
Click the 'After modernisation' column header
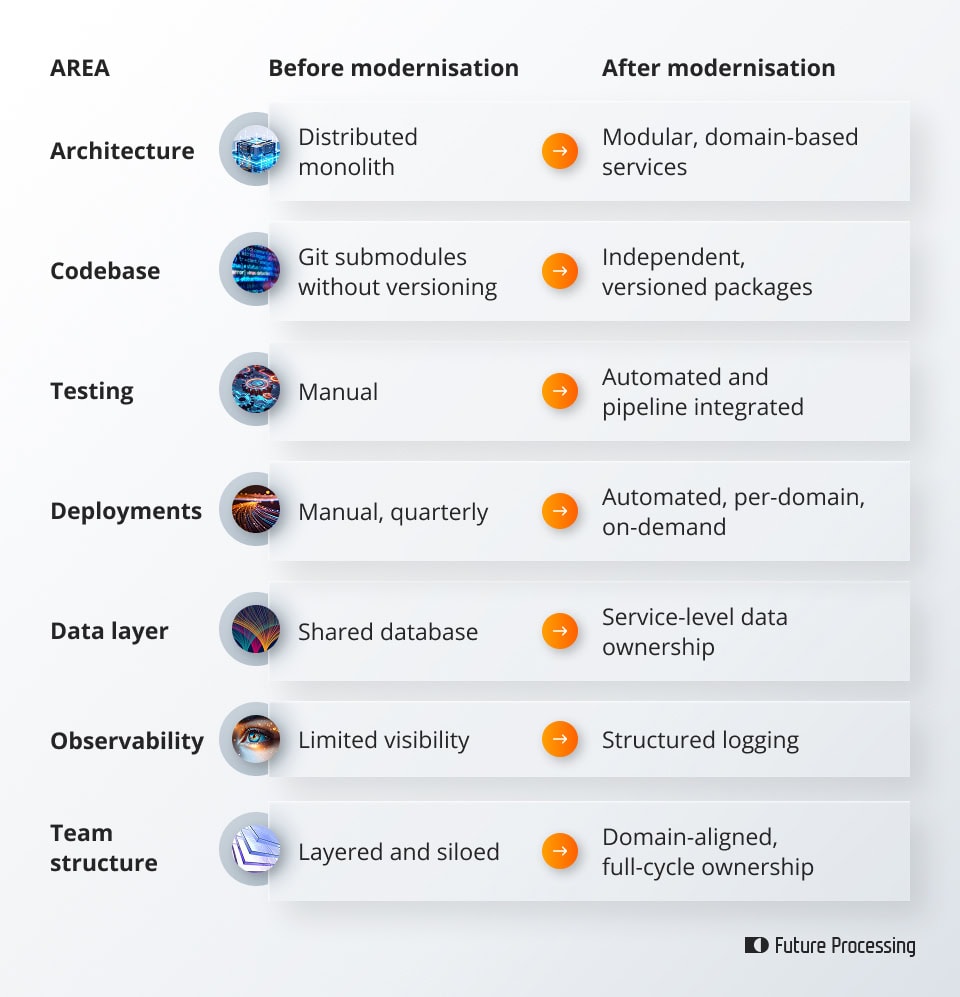[718, 68]
